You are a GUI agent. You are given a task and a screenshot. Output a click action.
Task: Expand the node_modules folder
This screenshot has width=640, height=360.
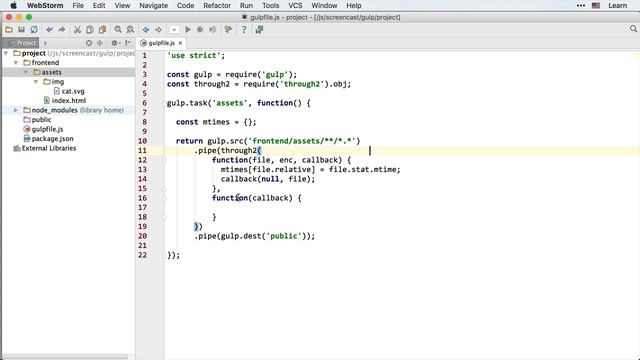coord(16,110)
